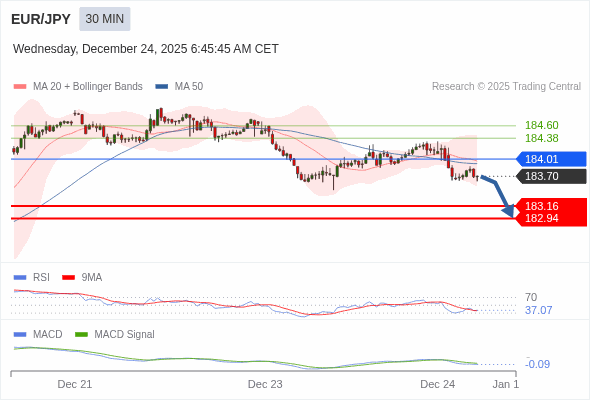Click the RSI legend label
Viewport: 590px width, 400px height.
point(41,278)
